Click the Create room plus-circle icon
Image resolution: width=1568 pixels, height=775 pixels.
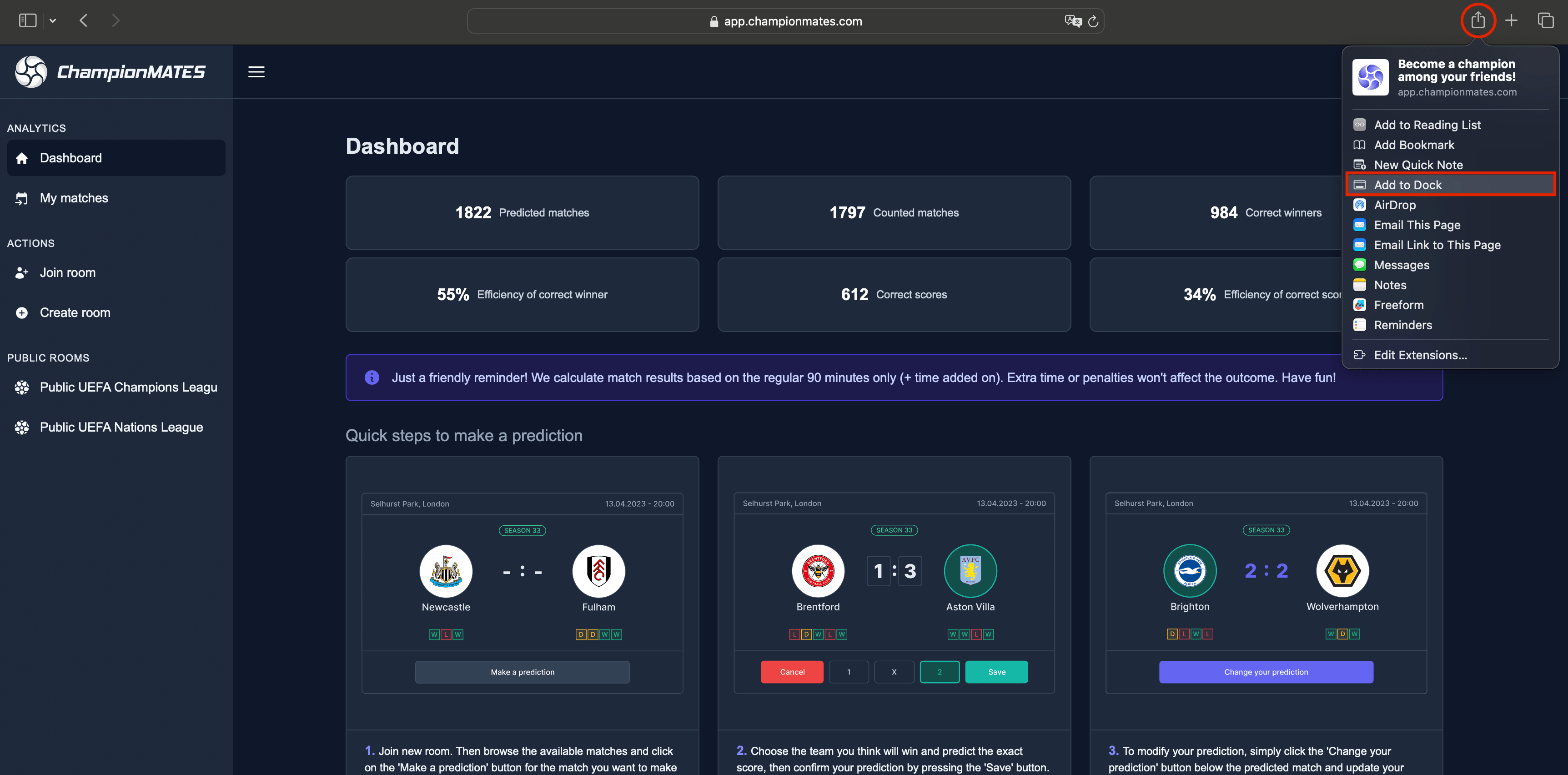tap(22, 313)
